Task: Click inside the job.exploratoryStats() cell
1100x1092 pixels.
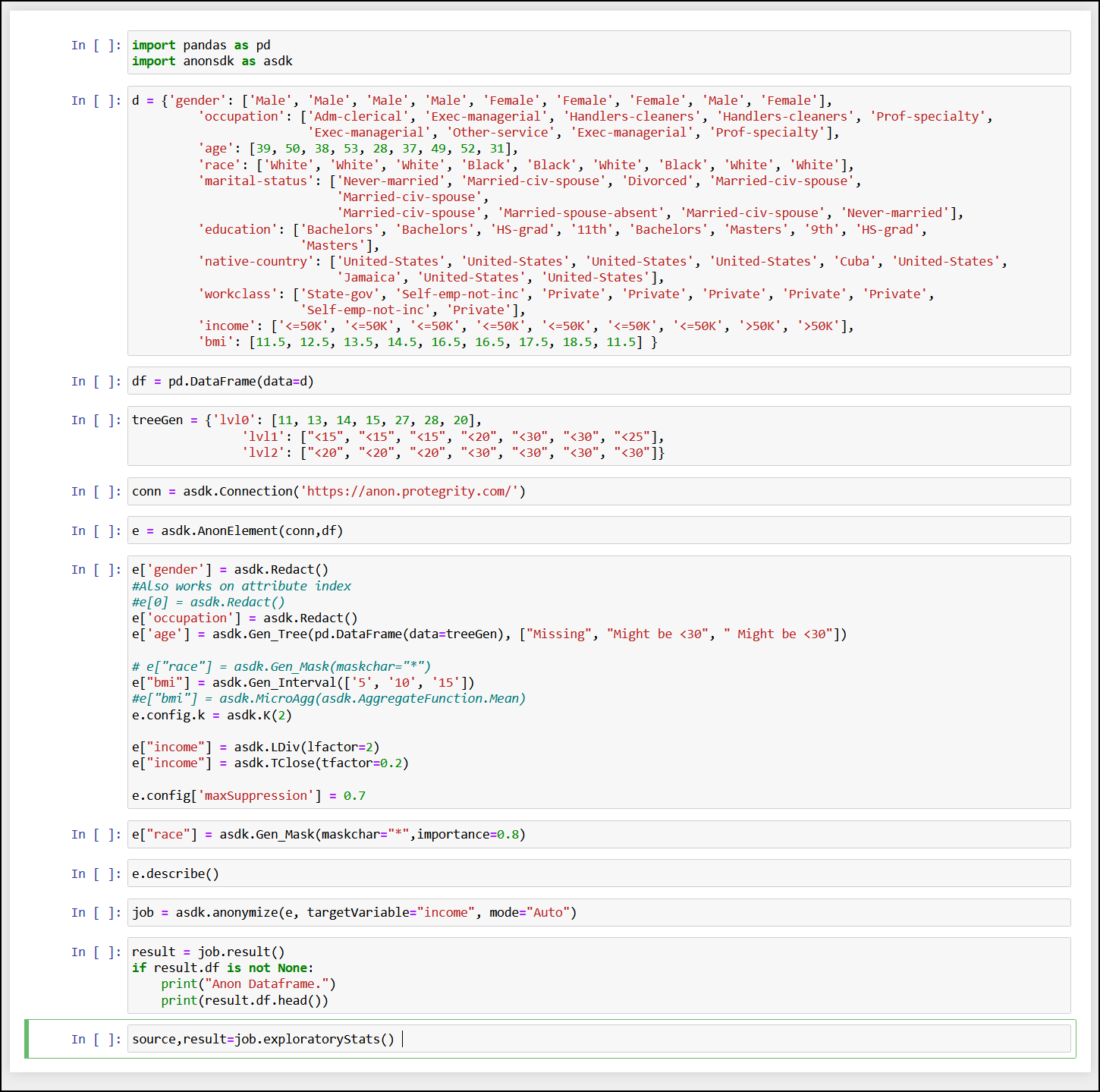Action: coord(599,1039)
